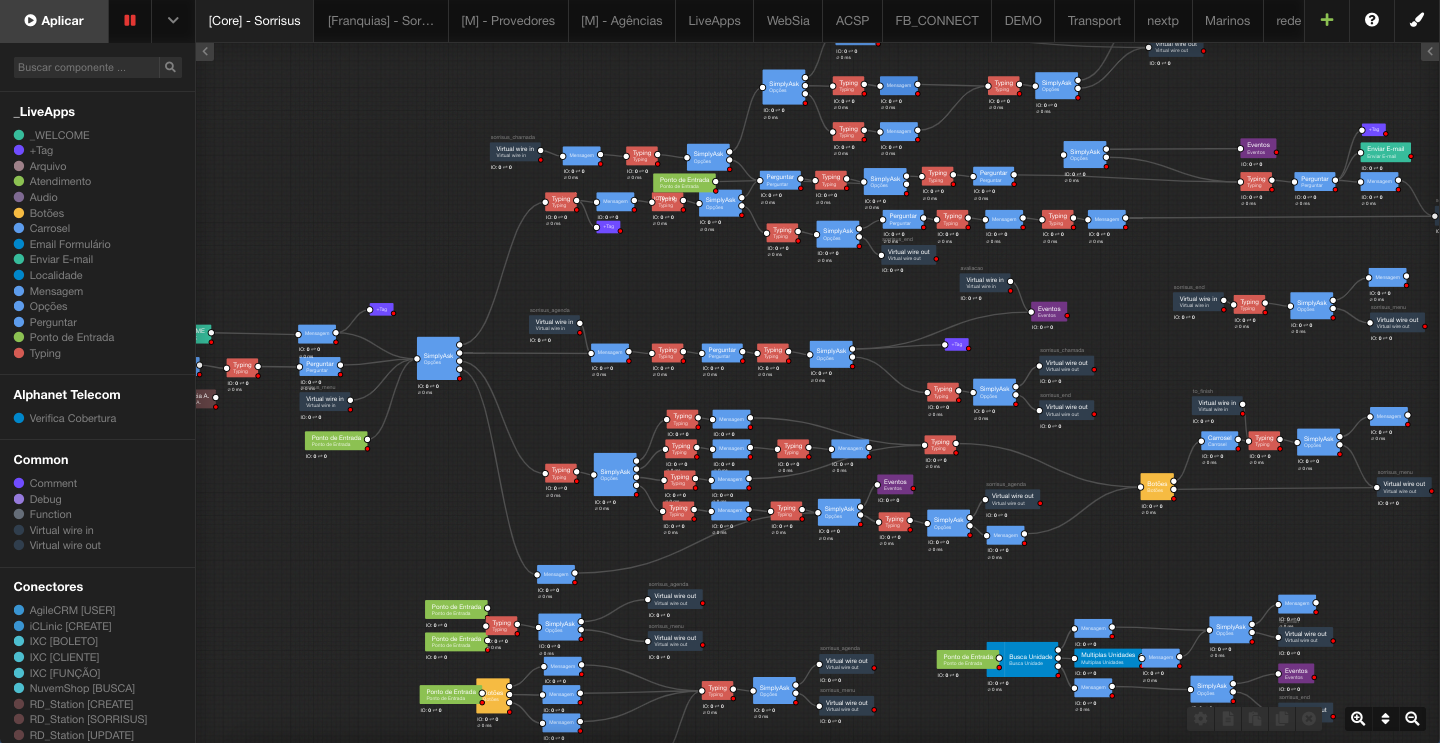Collapse the Alphanet Telecom category header
Image resolution: width=1440 pixels, height=743 pixels.
click(x=67, y=395)
